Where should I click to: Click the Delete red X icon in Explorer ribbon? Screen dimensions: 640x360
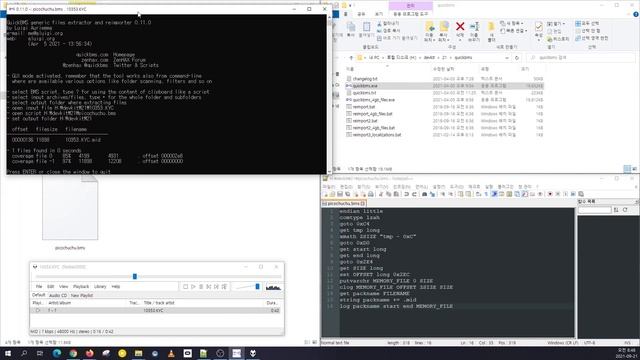tap(460, 27)
